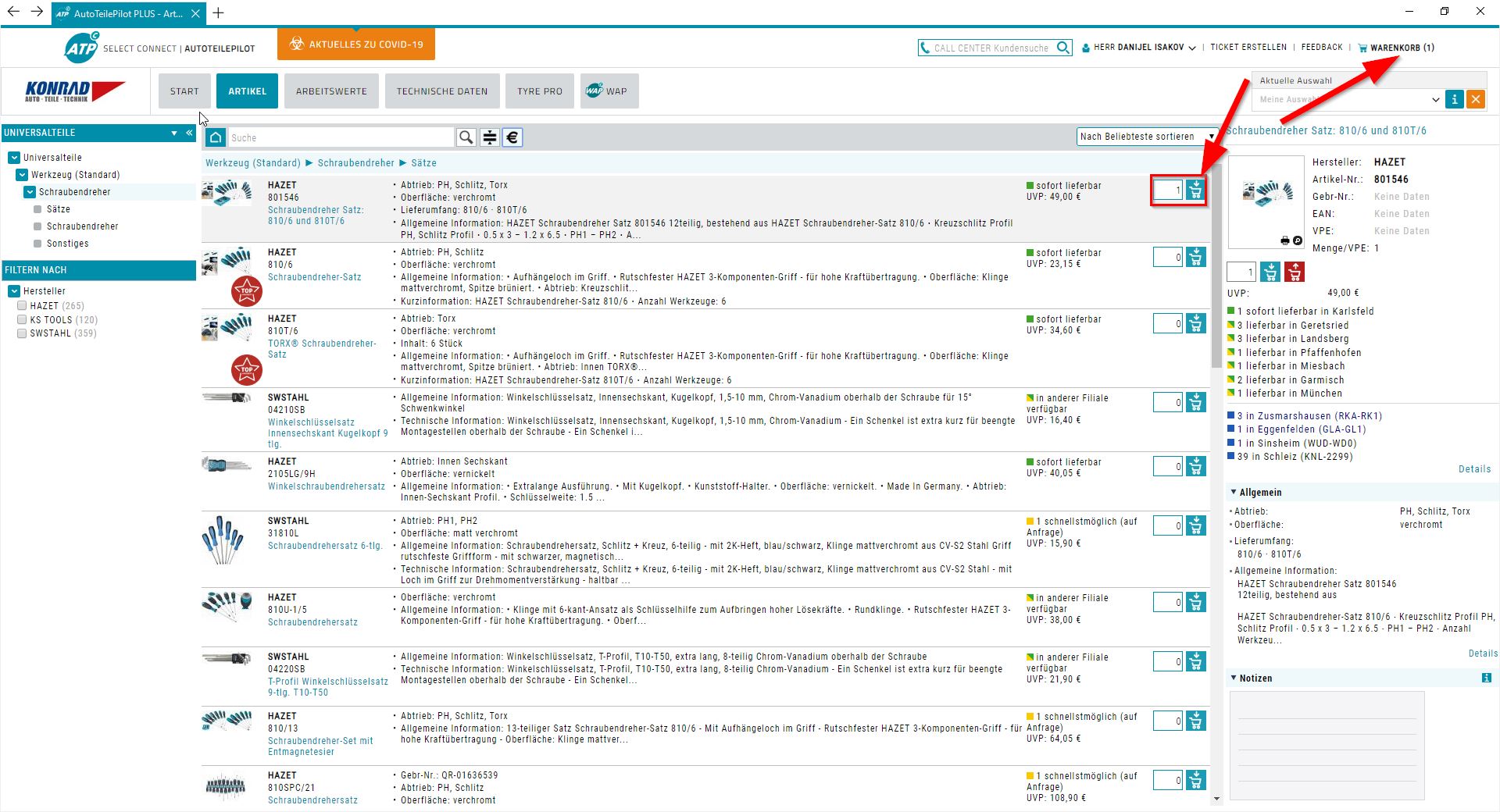Open the filter/compare lines icon next to search
The image size is (1500, 812).
pos(490,137)
